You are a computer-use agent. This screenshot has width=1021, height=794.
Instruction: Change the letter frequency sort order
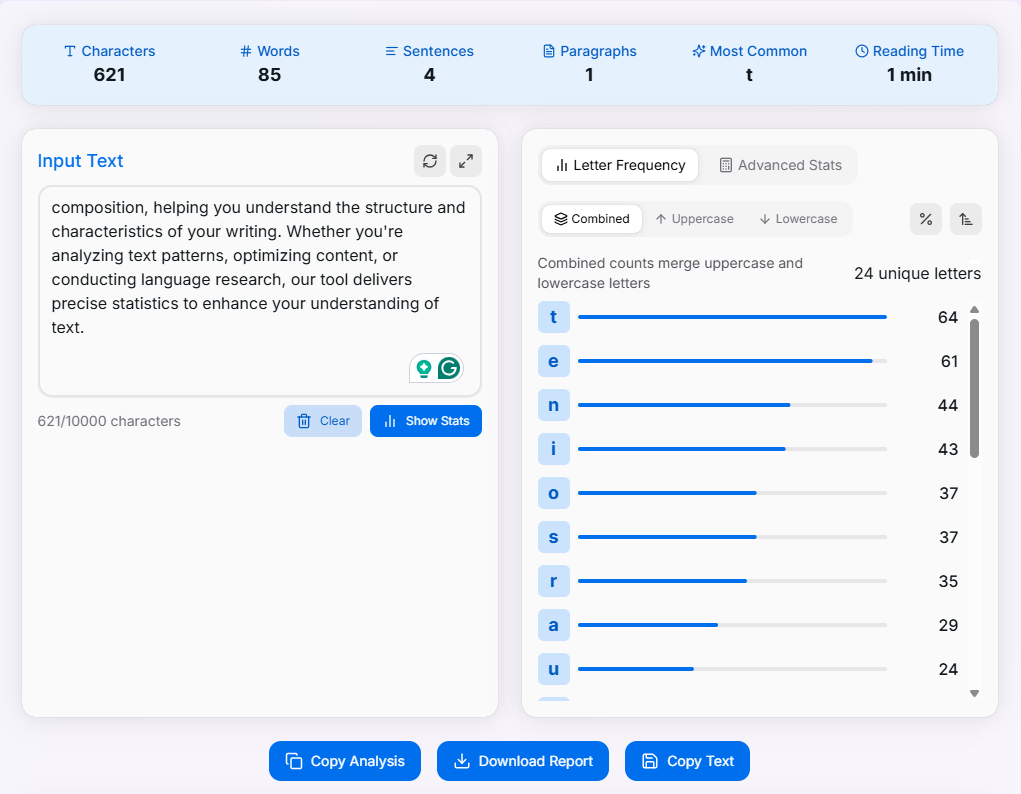pyautogui.click(x=966, y=219)
